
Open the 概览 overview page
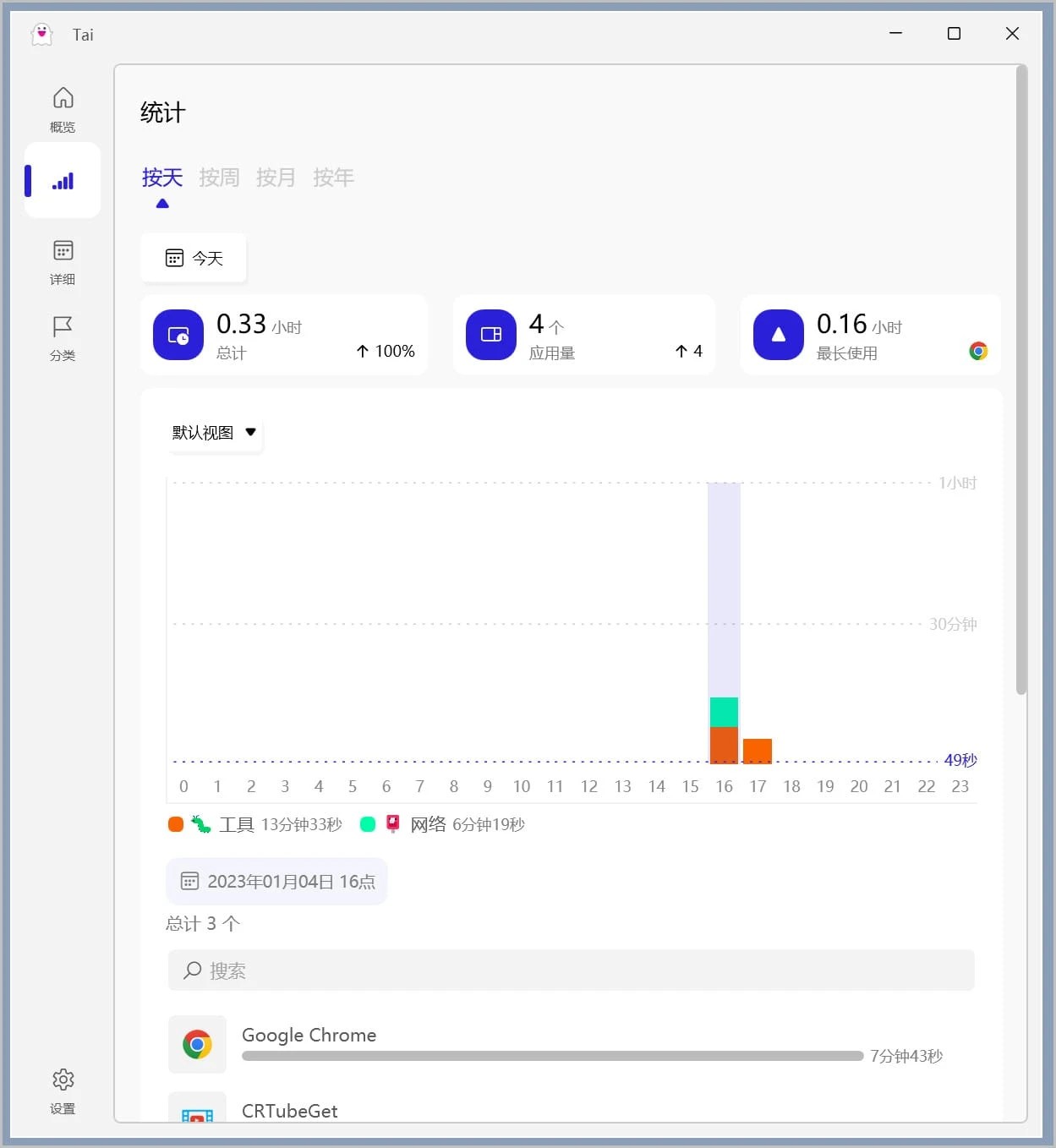click(63, 110)
